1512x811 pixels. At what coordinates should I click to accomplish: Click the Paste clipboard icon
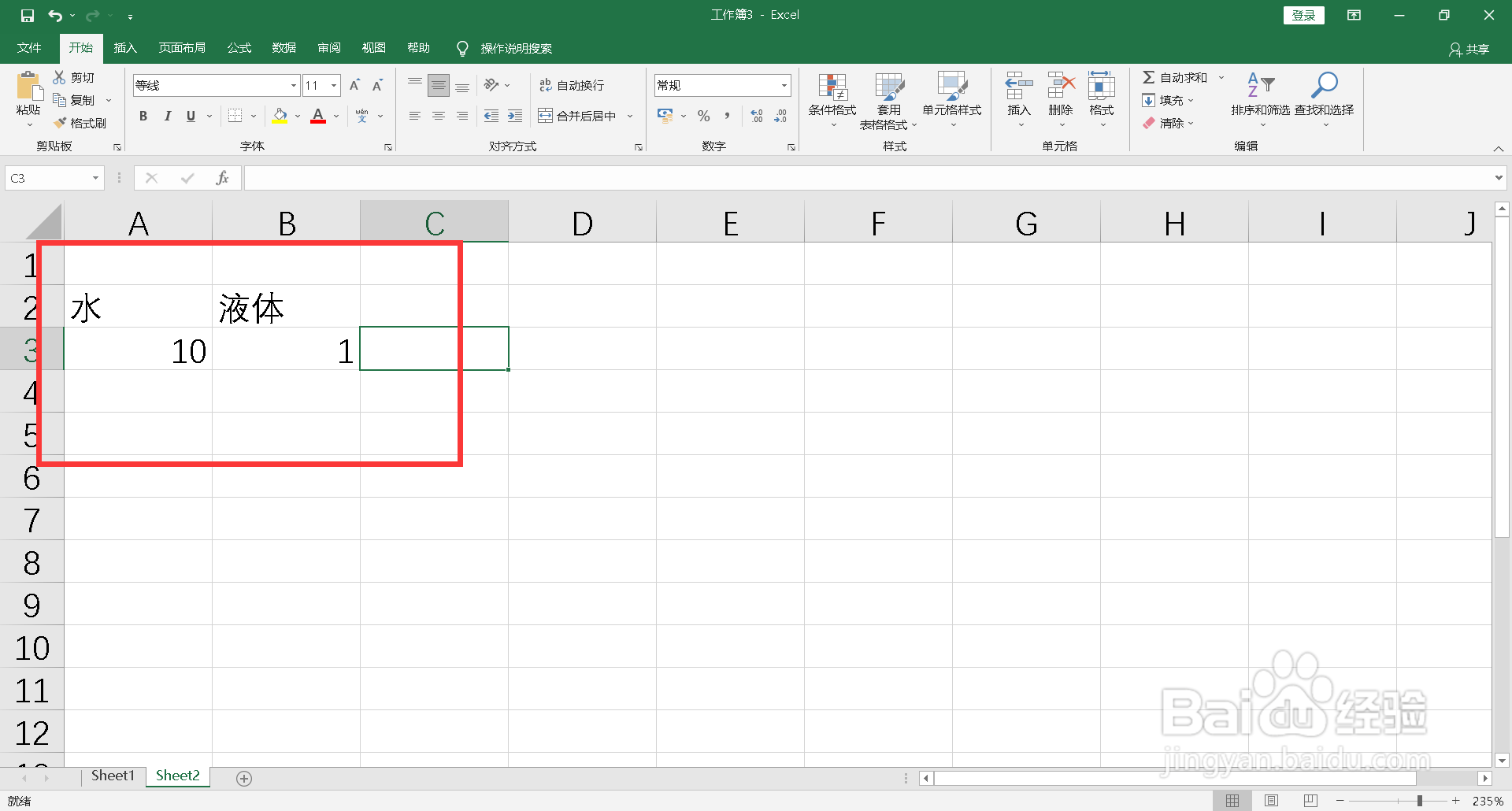point(28,86)
